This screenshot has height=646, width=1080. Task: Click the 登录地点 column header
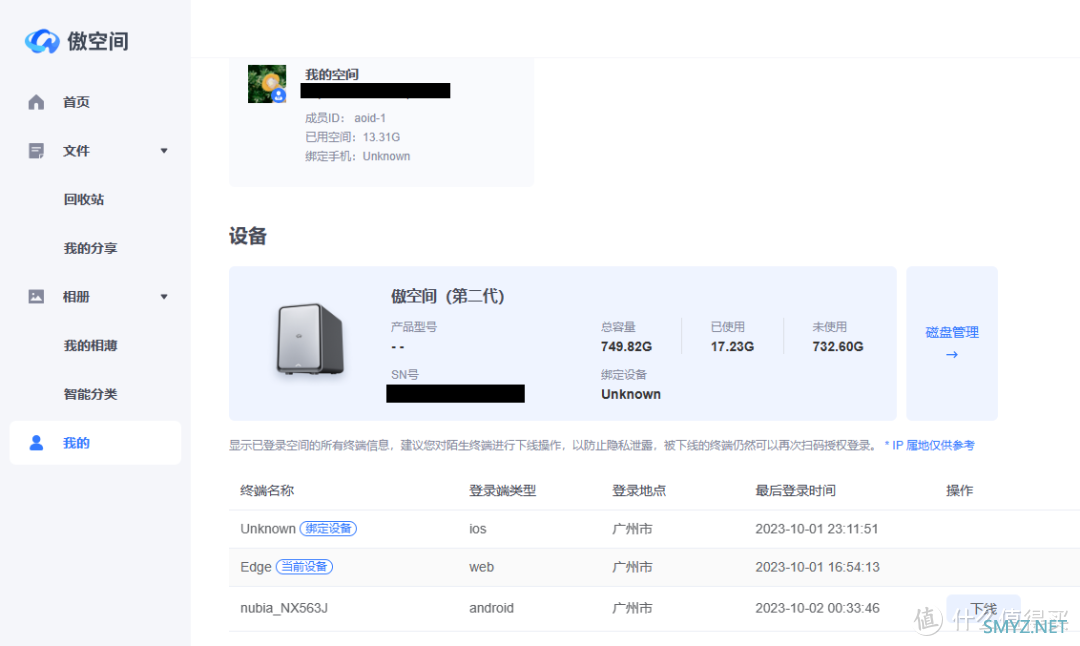click(639, 490)
